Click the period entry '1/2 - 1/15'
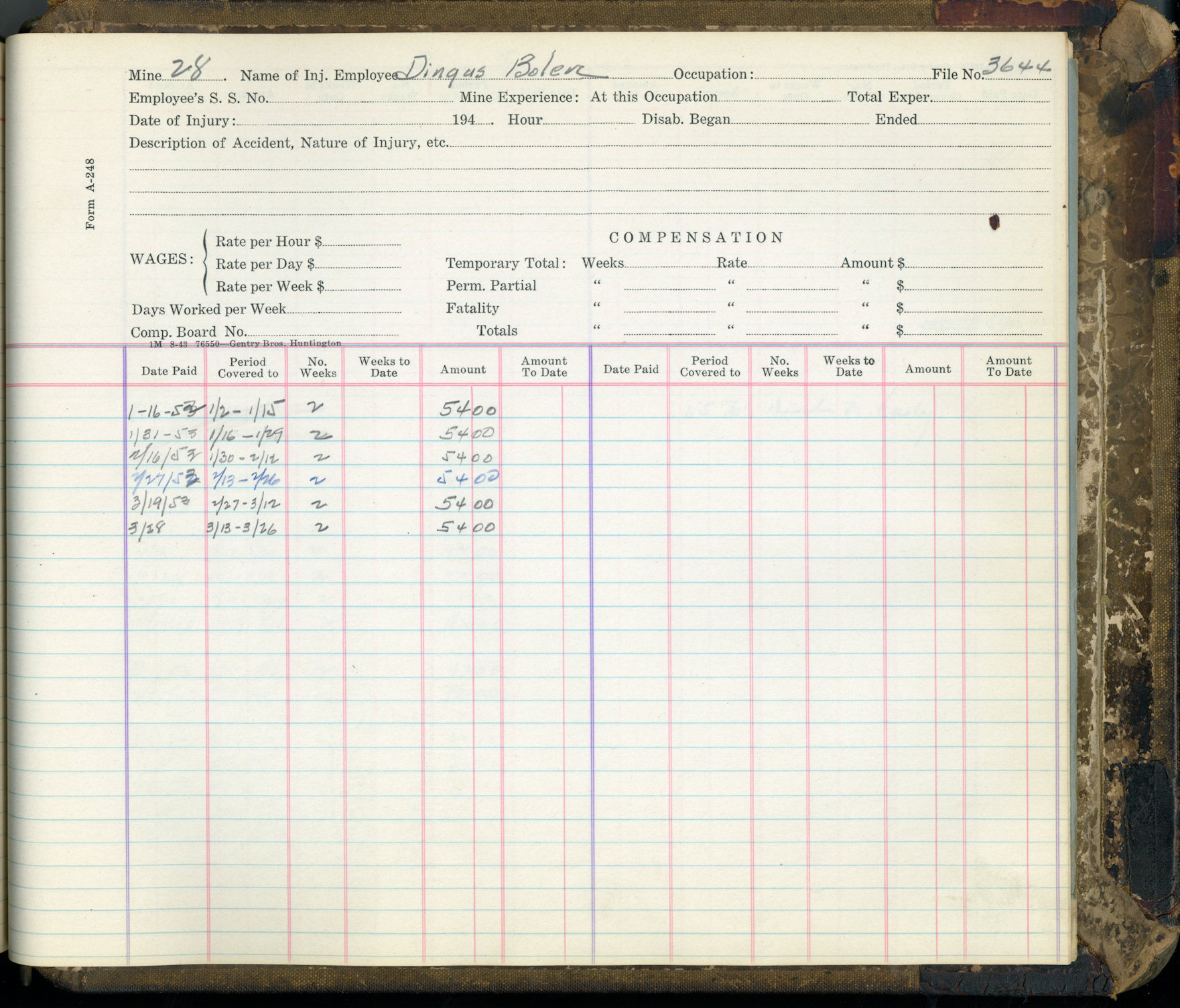The width and height of the screenshot is (1180, 1008). click(246, 410)
